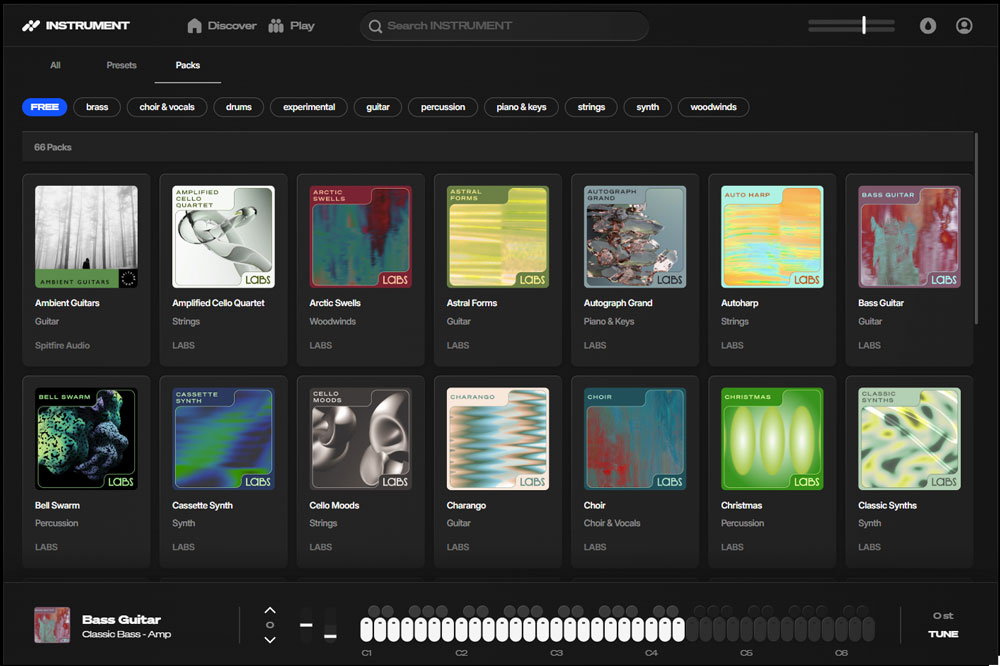Click the INSTRUMENT logo icon
The height and width of the screenshot is (666, 1000).
(x=31, y=26)
